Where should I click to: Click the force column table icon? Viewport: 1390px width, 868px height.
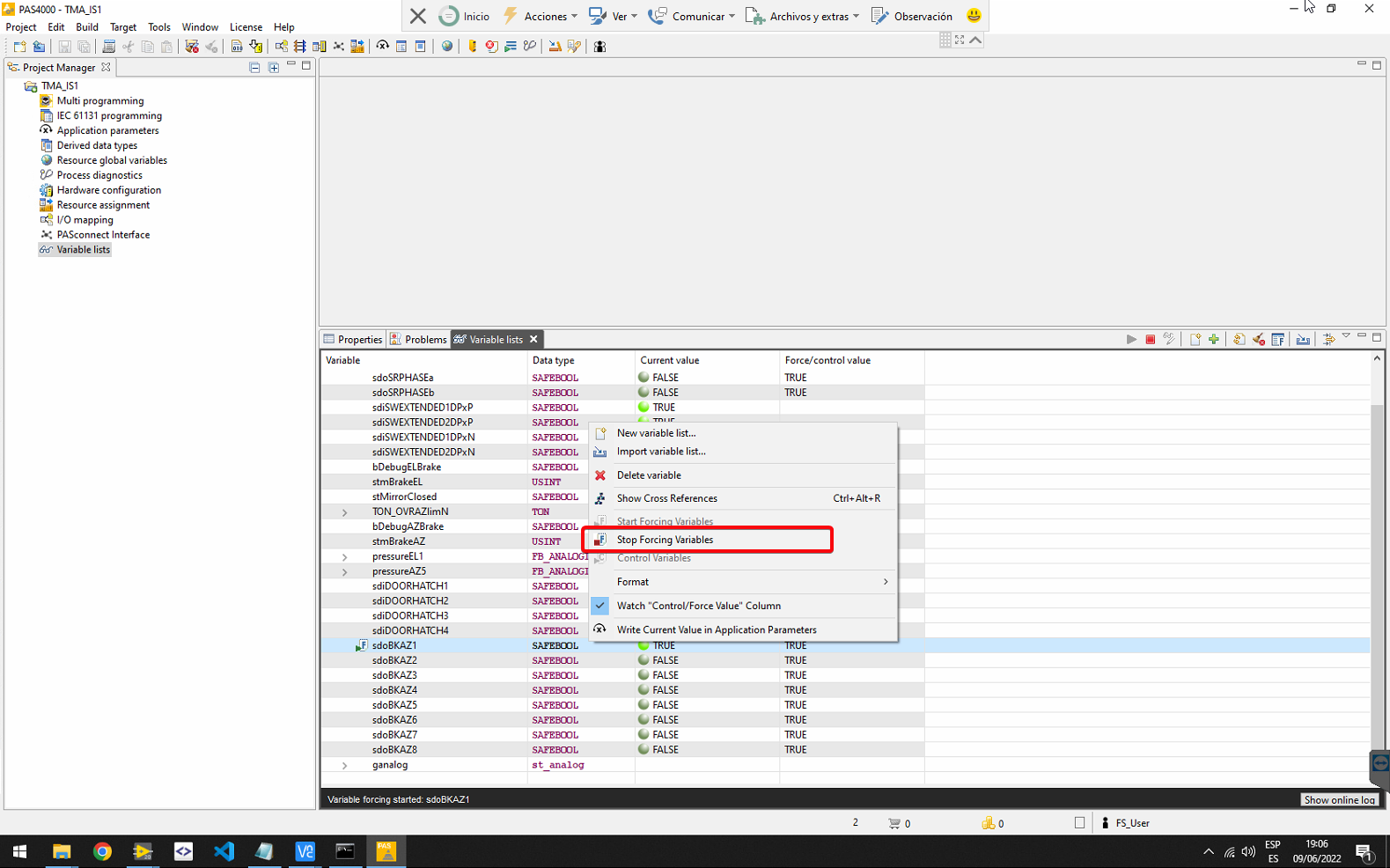[x=1278, y=339]
